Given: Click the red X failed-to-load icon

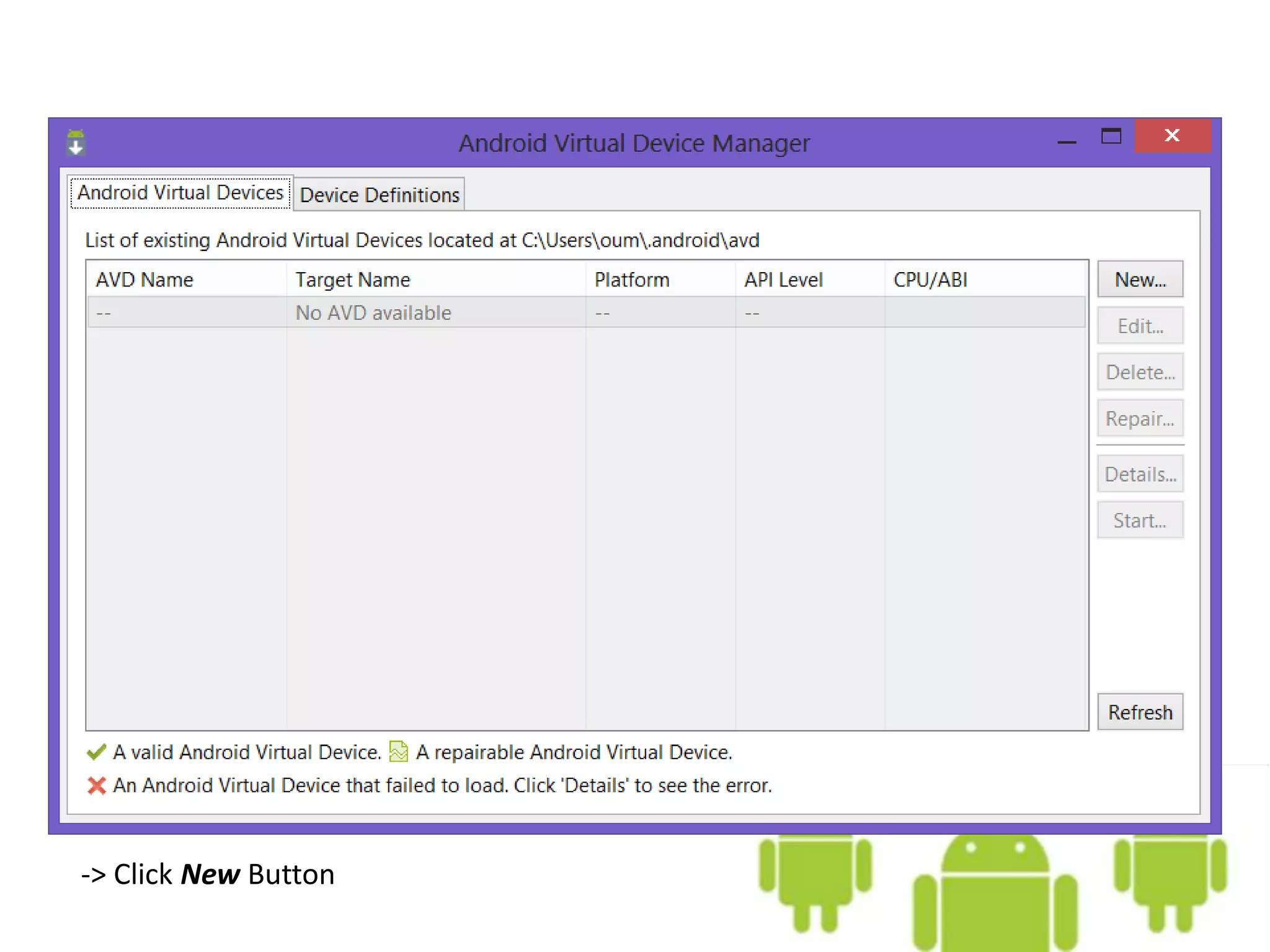Looking at the screenshot, I should coord(96,786).
